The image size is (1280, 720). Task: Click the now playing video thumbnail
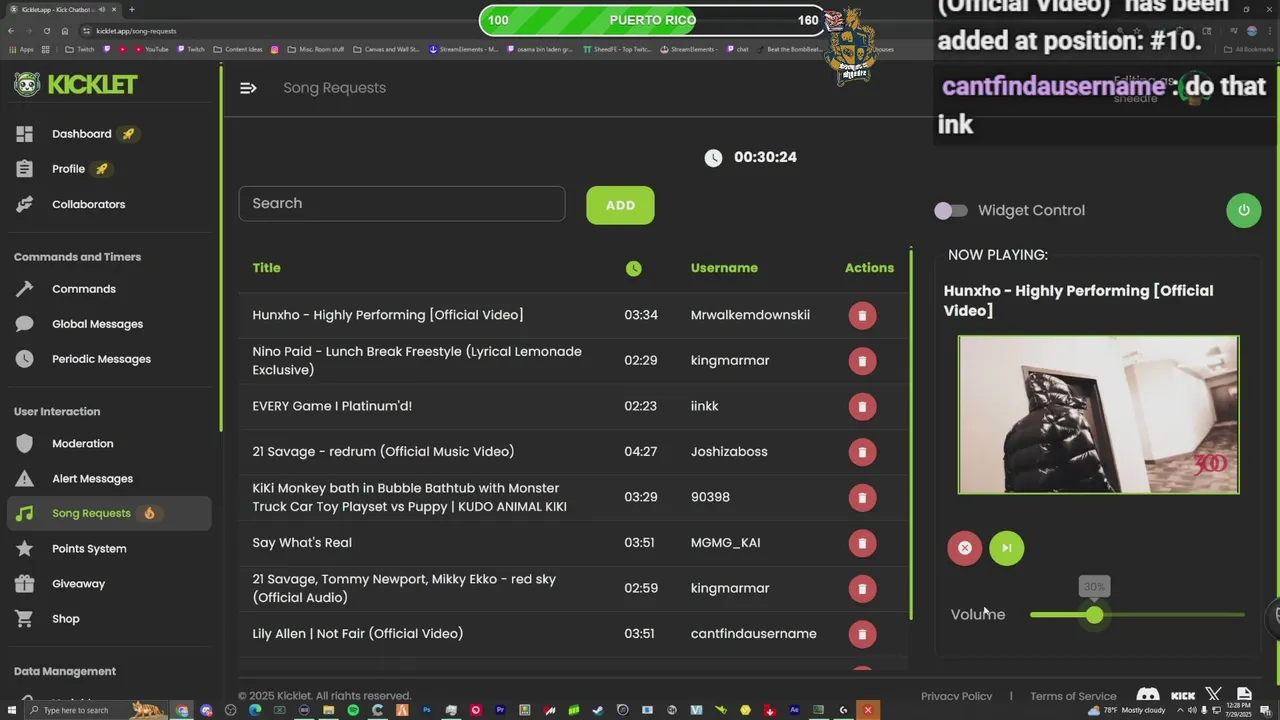tap(1098, 415)
